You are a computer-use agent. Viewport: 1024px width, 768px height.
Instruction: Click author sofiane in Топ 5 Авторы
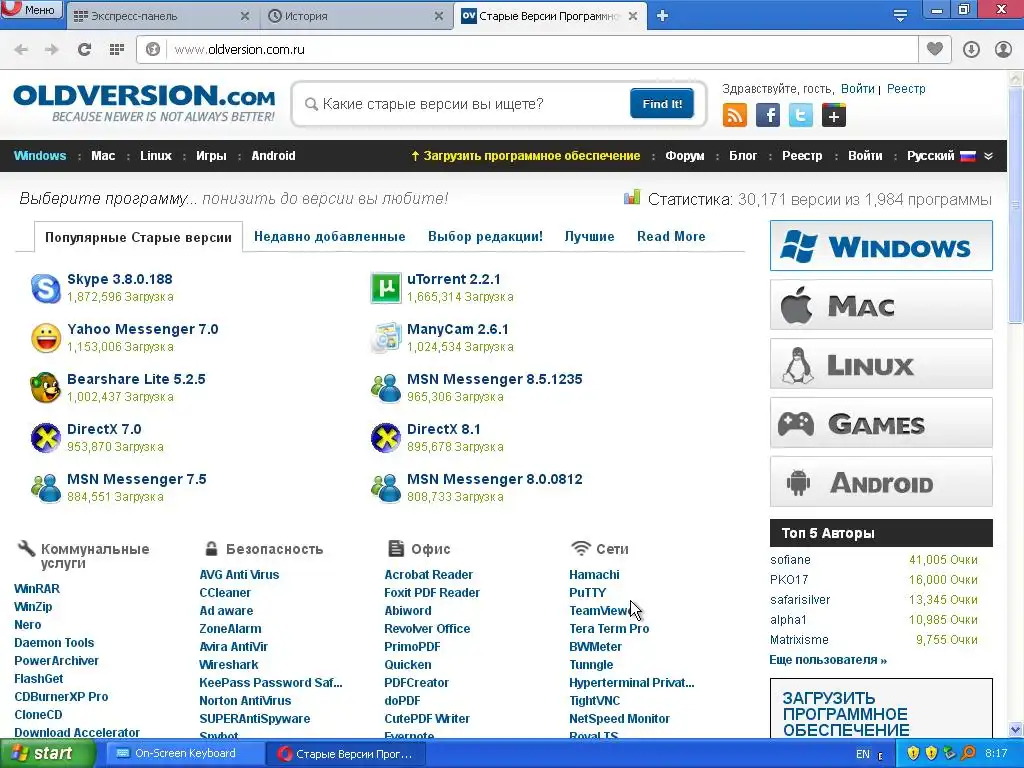tap(790, 560)
